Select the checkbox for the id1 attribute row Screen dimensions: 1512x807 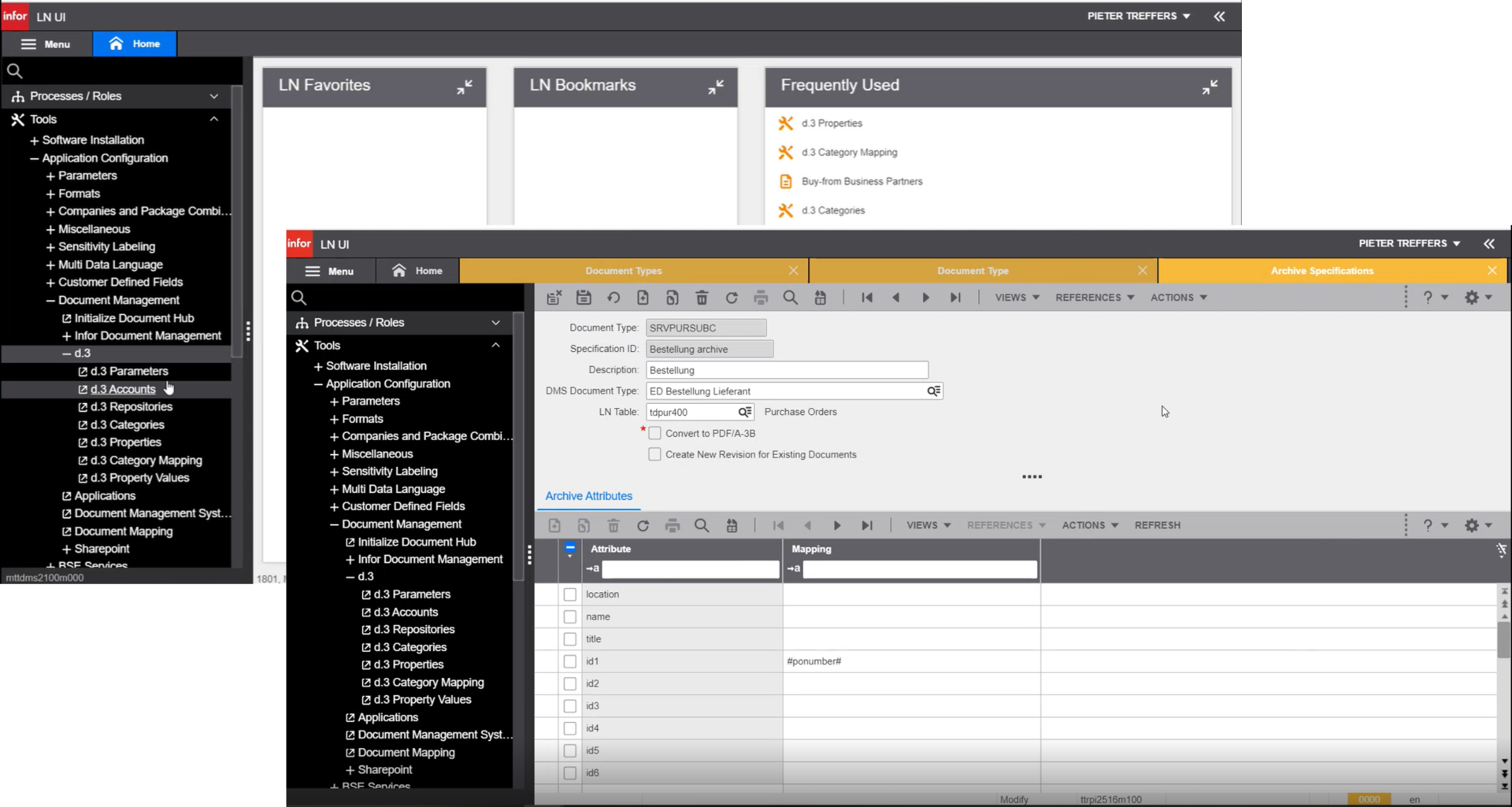pos(569,661)
